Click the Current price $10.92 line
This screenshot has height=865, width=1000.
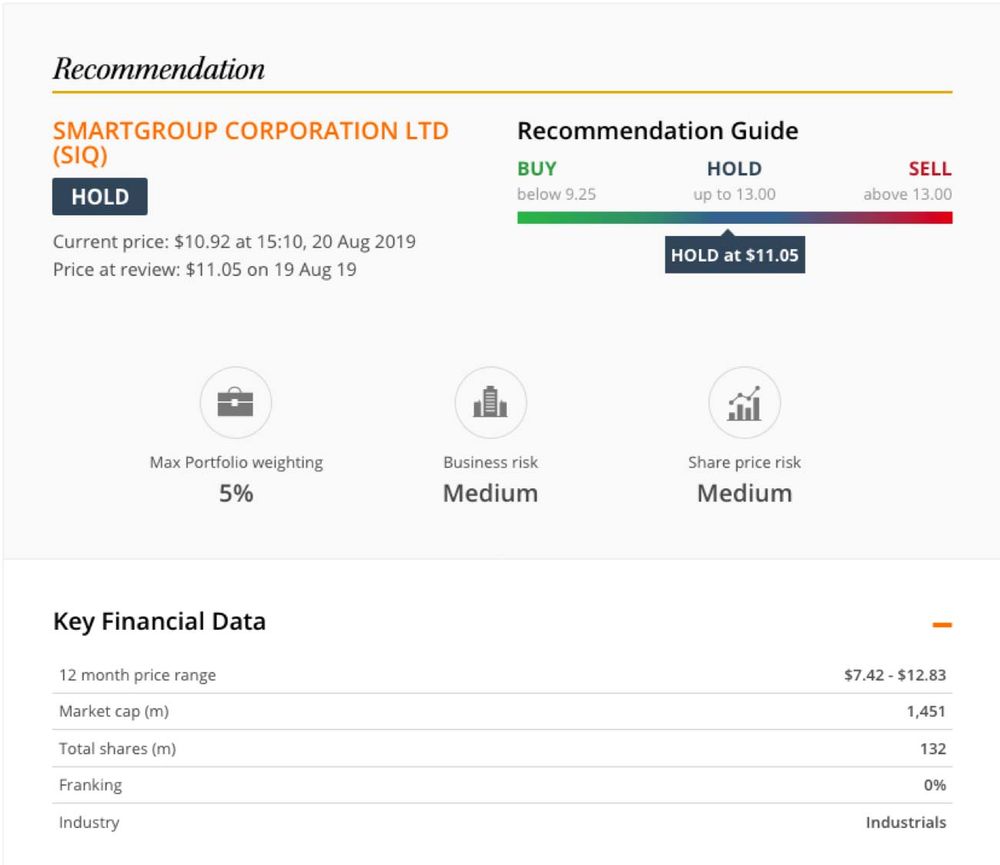(234, 242)
